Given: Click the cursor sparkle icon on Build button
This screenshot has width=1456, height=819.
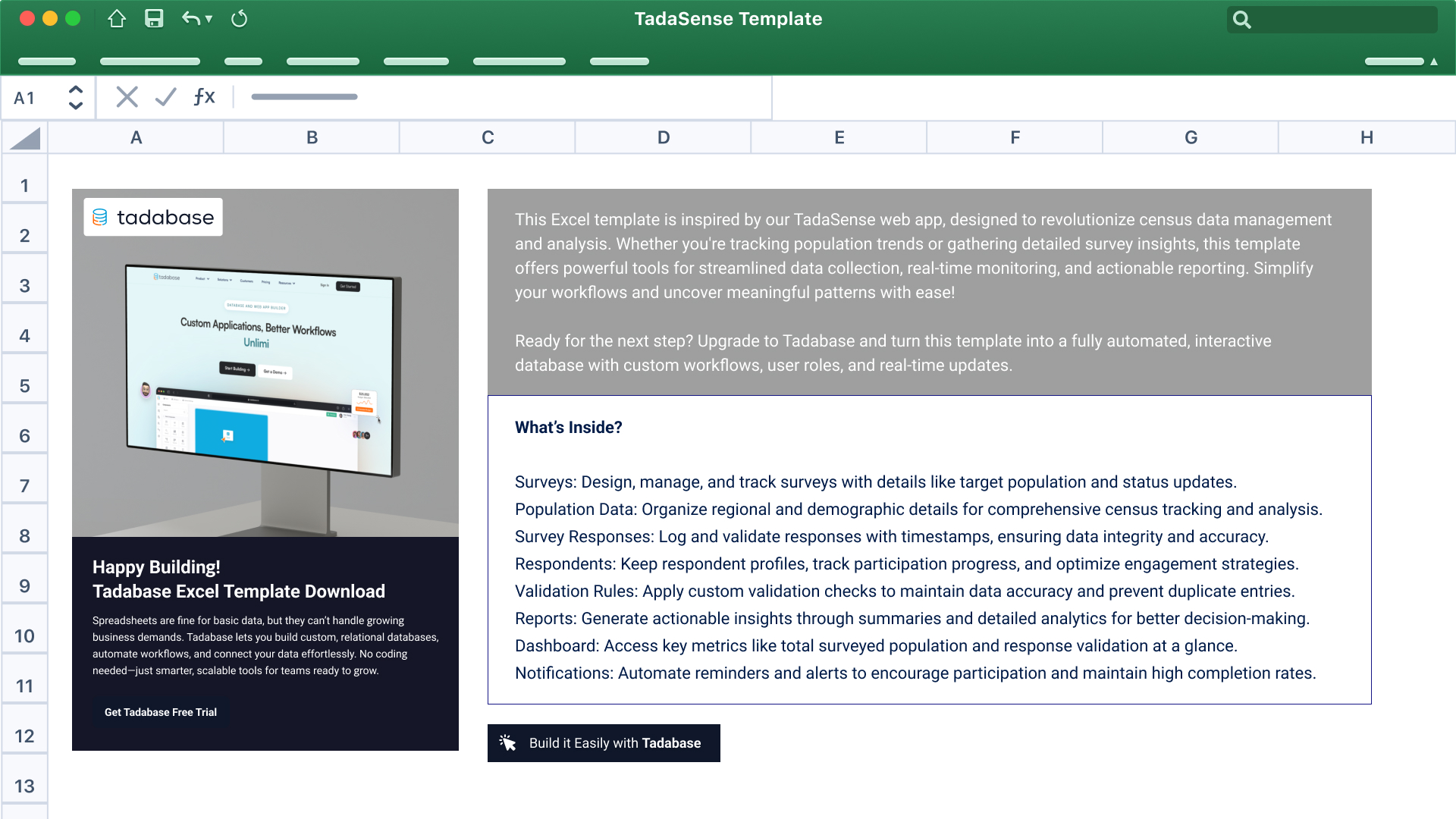Looking at the screenshot, I should 507,743.
